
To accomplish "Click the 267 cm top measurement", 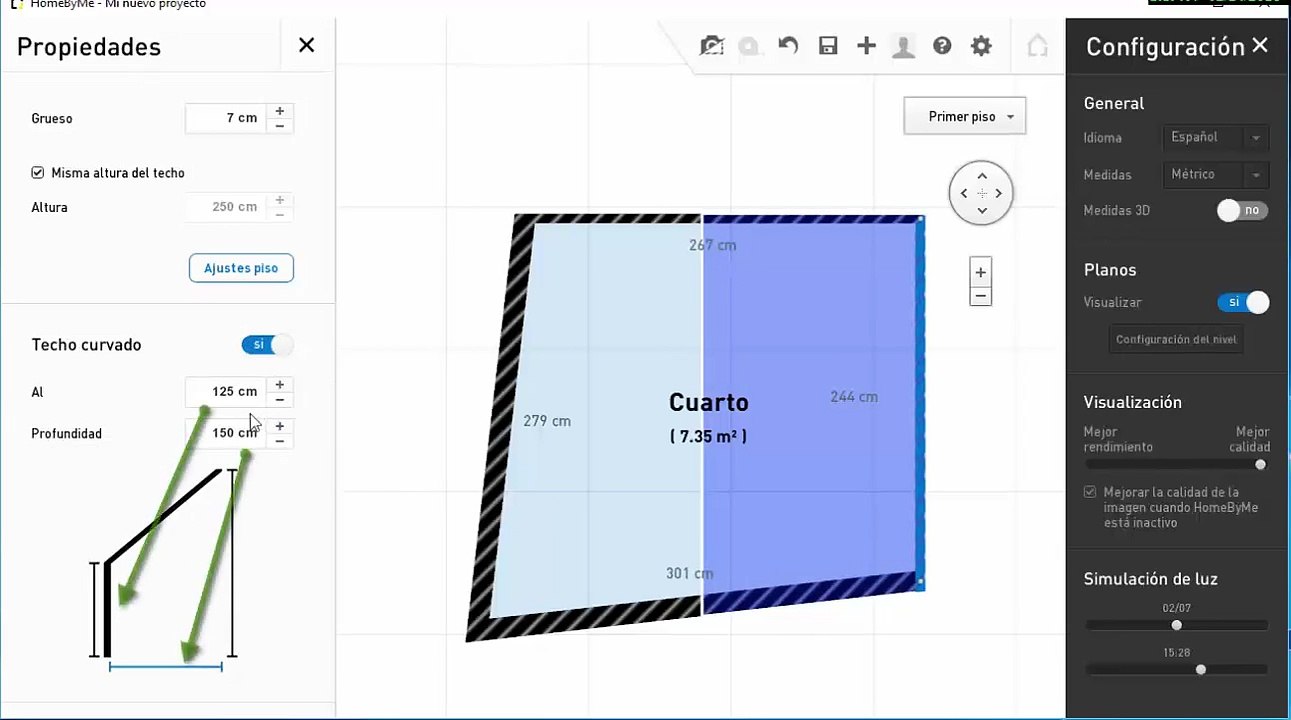I will click(x=713, y=245).
